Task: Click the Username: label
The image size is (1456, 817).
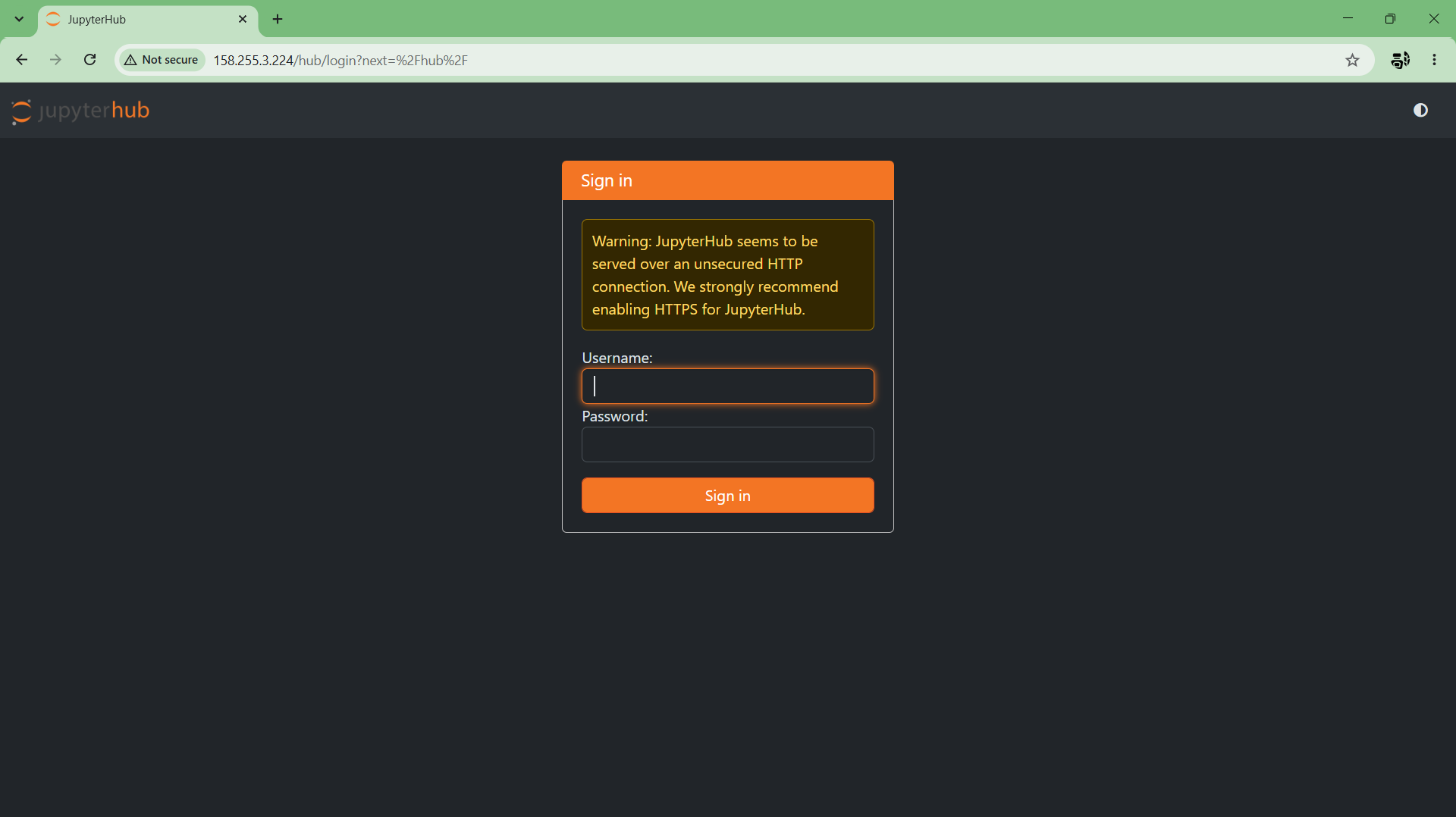Action: [x=617, y=358]
